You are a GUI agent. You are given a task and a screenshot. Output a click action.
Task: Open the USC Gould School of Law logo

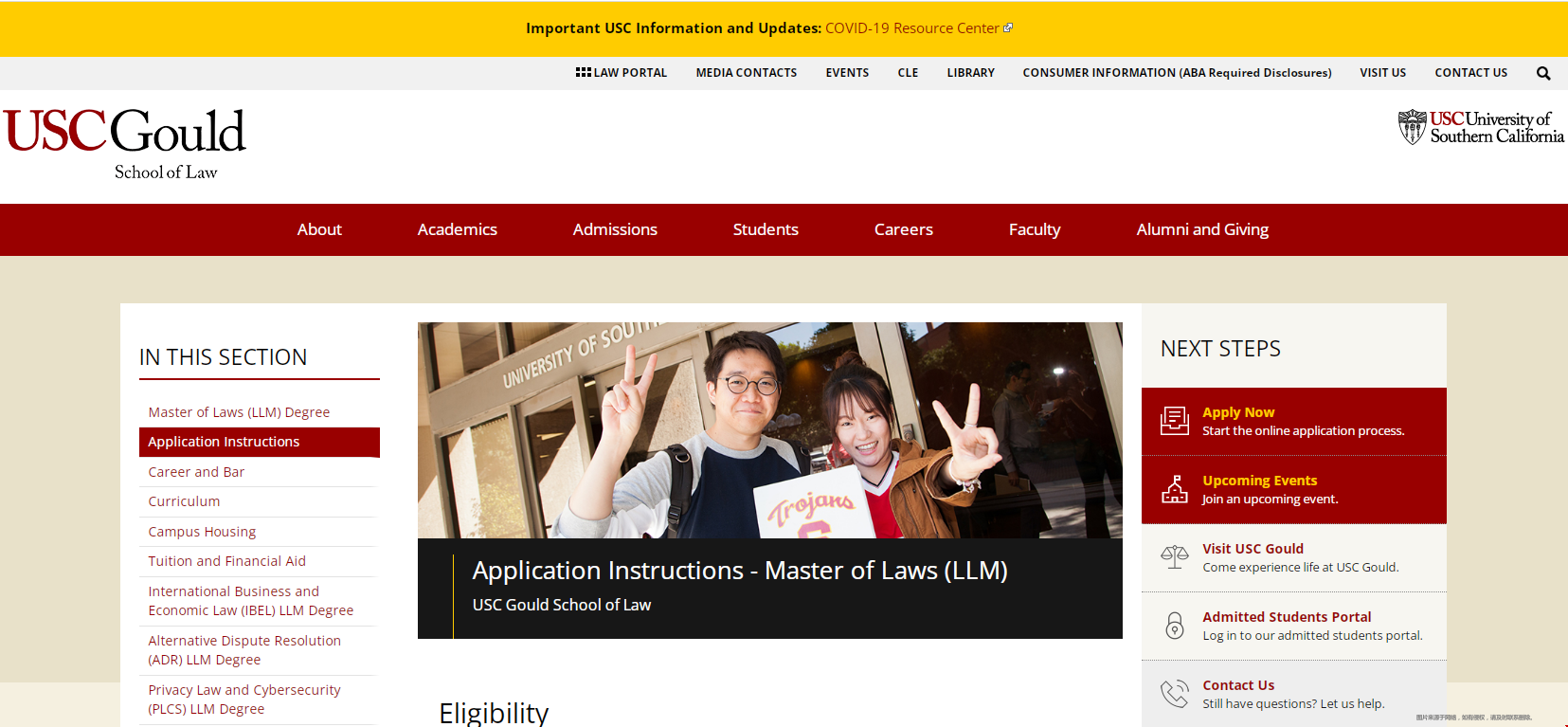[x=125, y=144]
